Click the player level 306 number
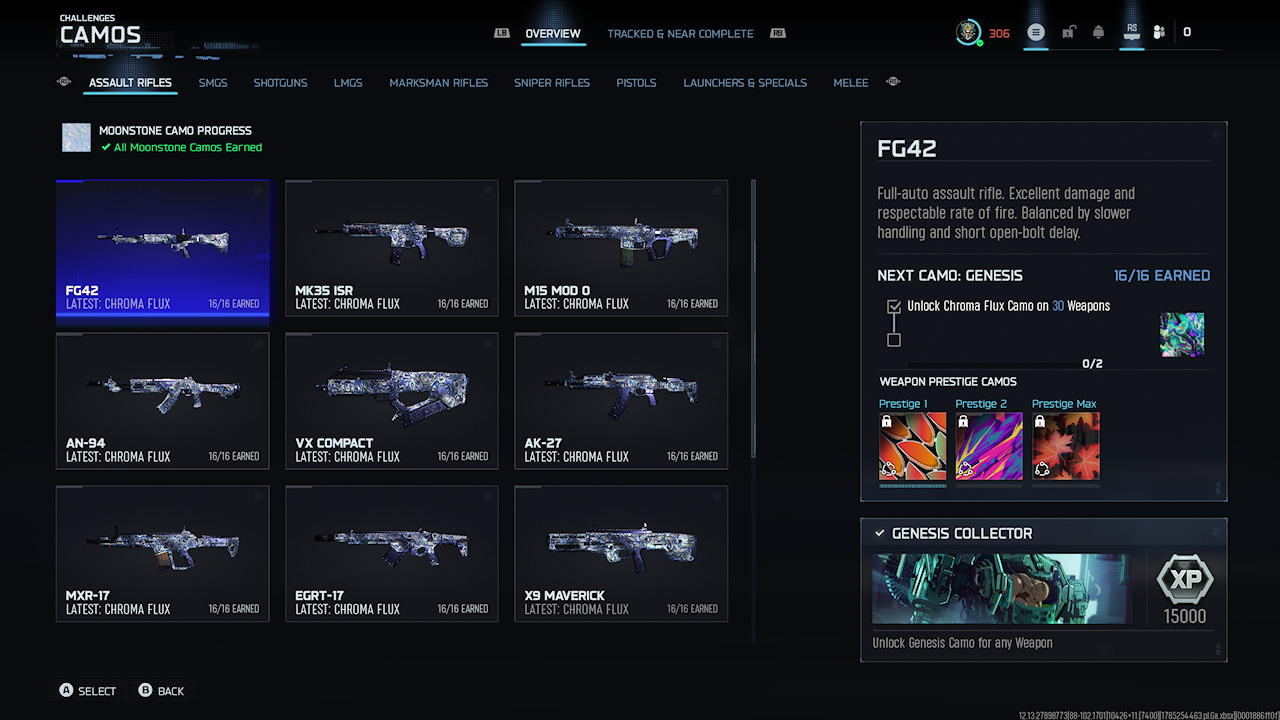This screenshot has width=1280, height=720. point(999,33)
